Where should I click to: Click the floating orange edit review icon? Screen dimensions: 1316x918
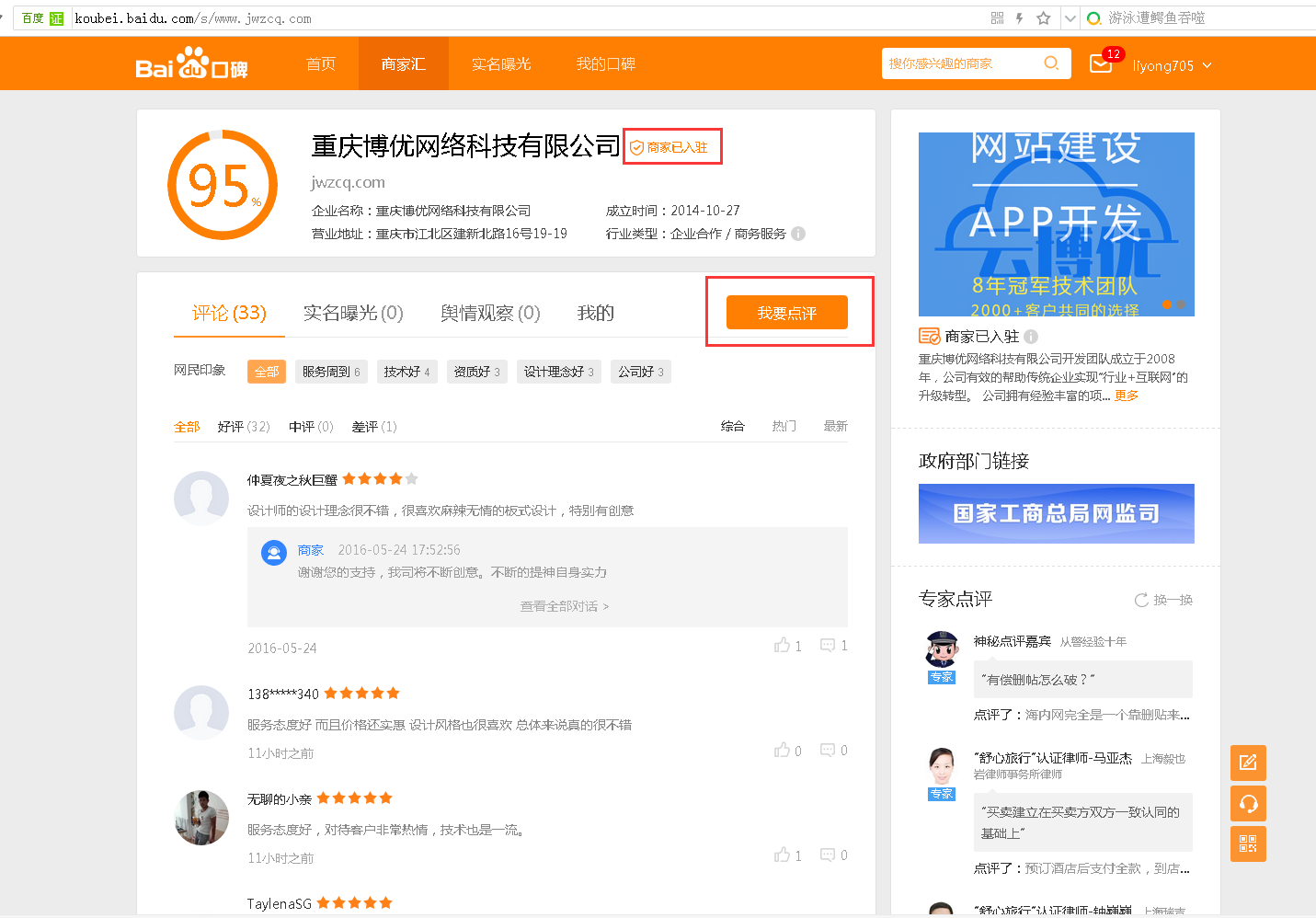click(1248, 763)
